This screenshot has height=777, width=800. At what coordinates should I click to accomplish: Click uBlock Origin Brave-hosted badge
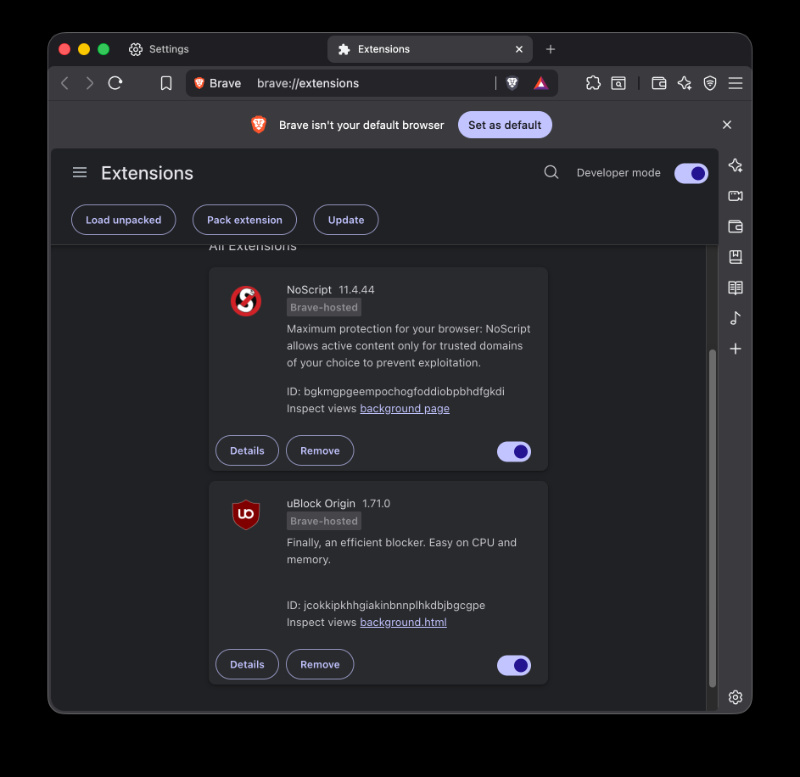[324, 521]
